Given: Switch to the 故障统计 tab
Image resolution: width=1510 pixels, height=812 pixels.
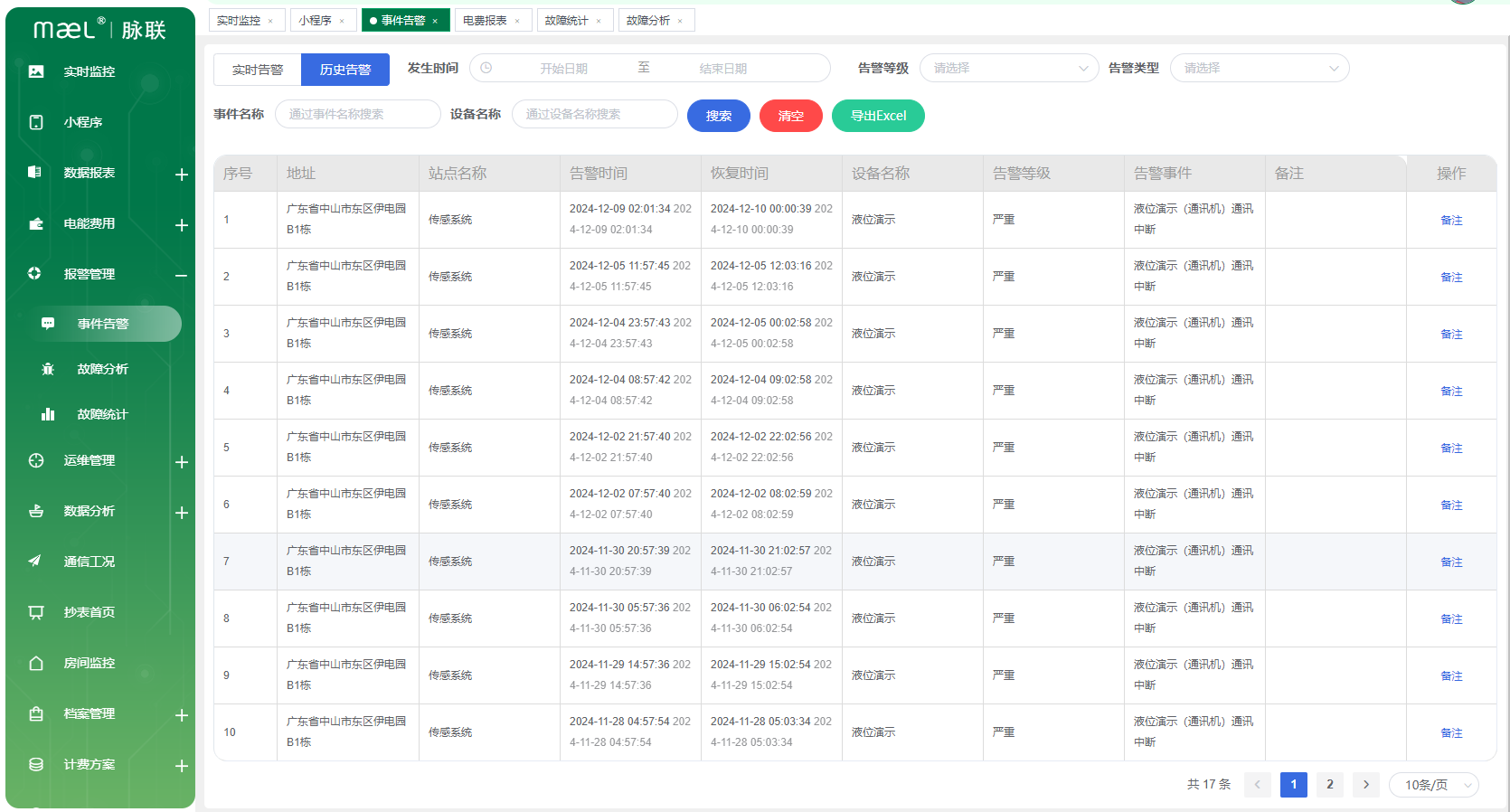Looking at the screenshot, I should click(567, 20).
